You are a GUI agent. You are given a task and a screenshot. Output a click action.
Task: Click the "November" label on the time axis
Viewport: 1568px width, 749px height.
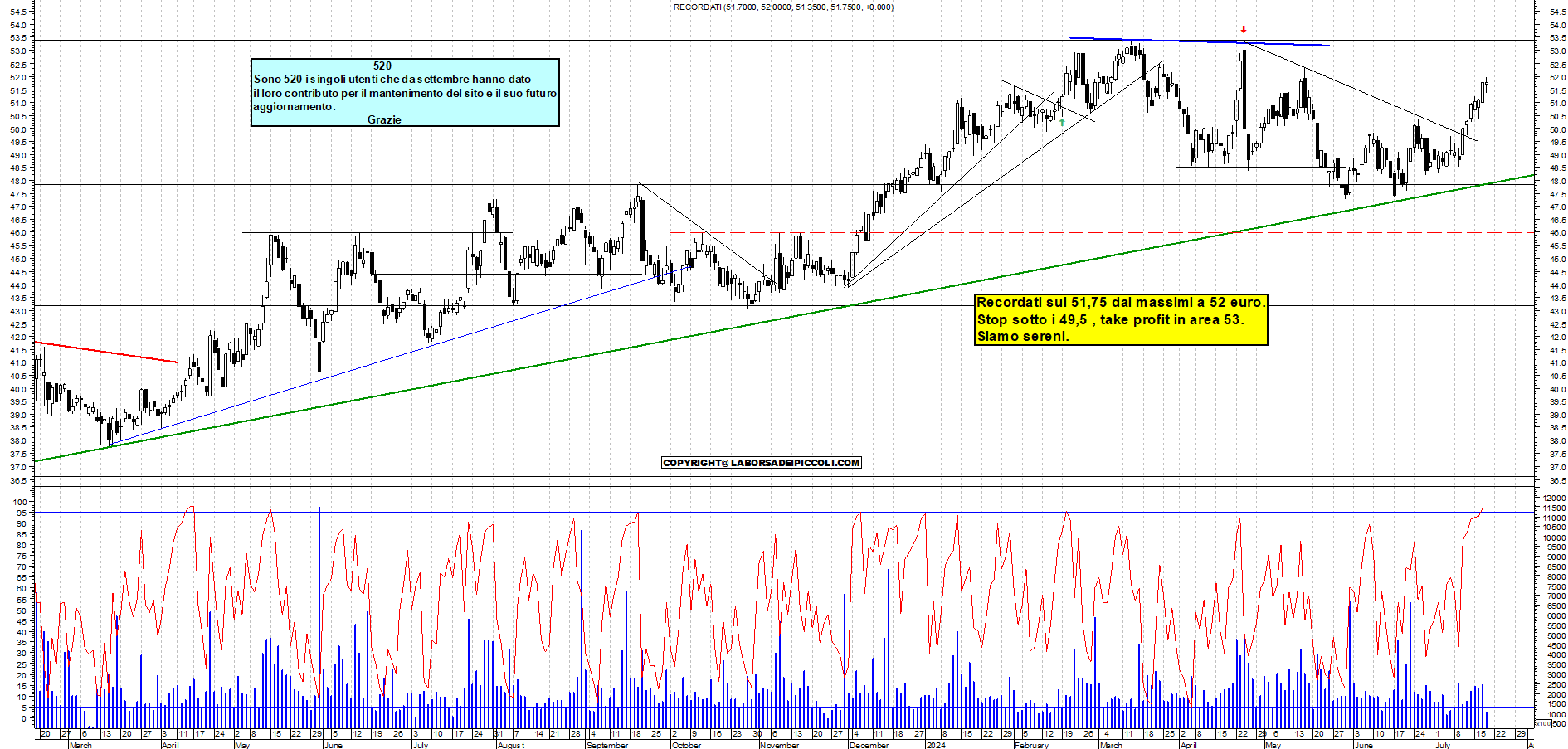779,745
